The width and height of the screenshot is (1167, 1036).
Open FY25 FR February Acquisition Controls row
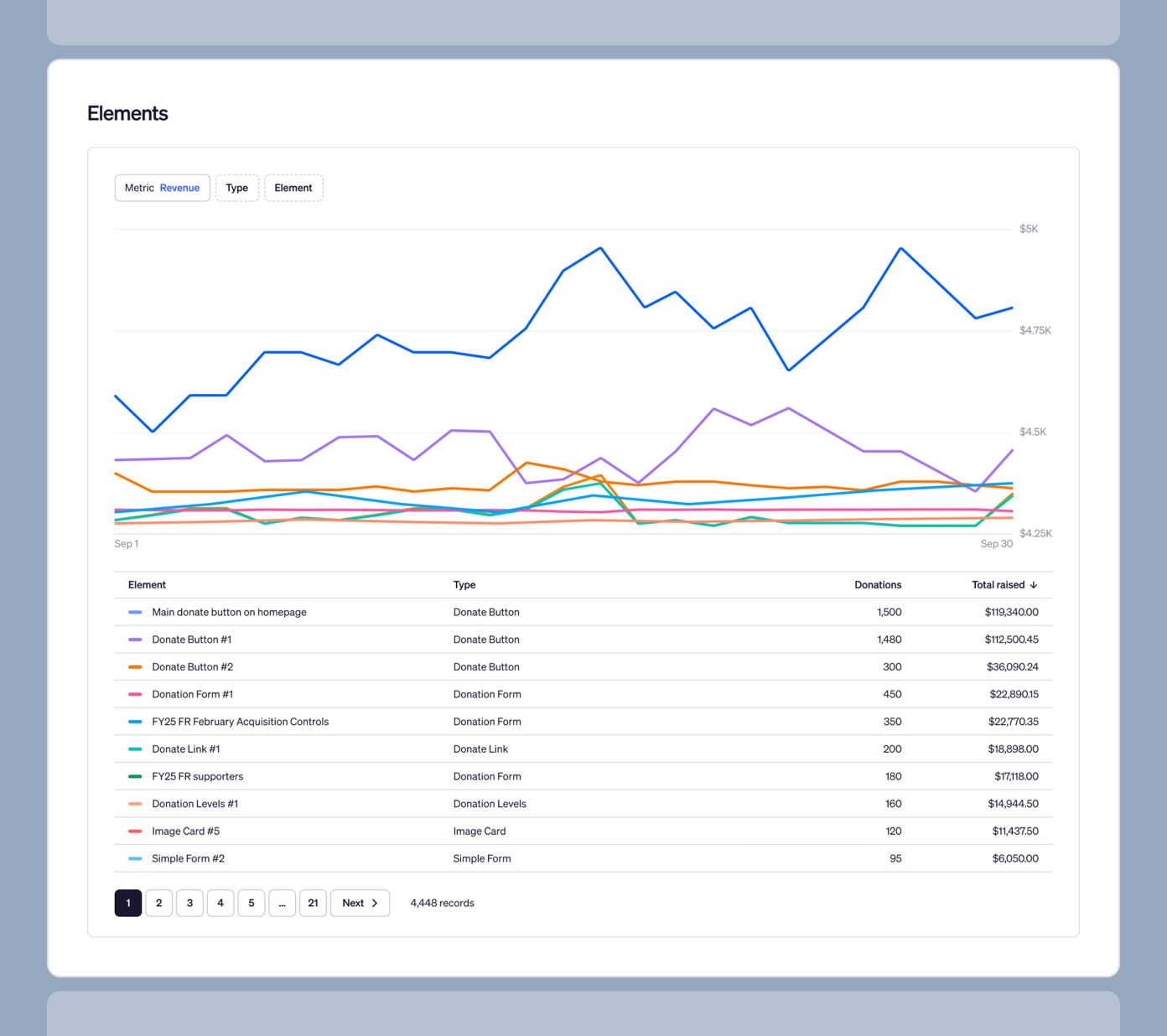[x=240, y=722]
